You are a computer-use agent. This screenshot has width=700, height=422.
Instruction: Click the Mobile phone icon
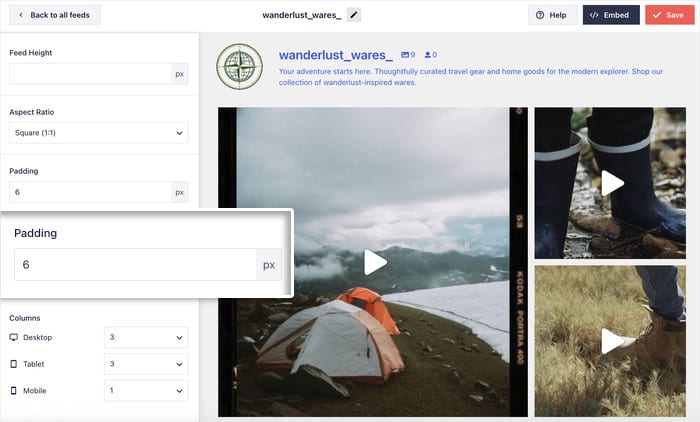point(14,390)
